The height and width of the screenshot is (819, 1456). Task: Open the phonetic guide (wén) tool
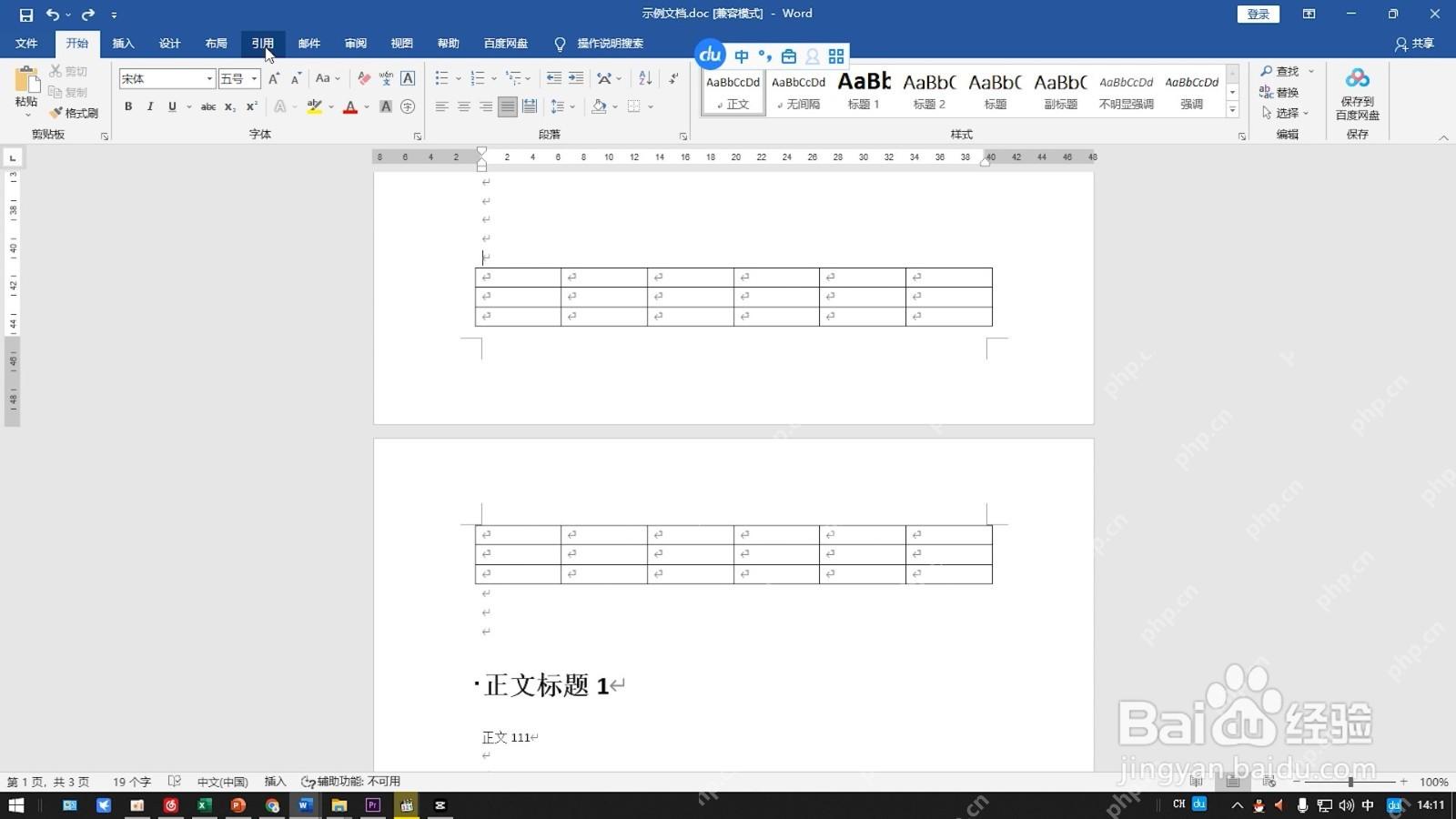coord(386,78)
